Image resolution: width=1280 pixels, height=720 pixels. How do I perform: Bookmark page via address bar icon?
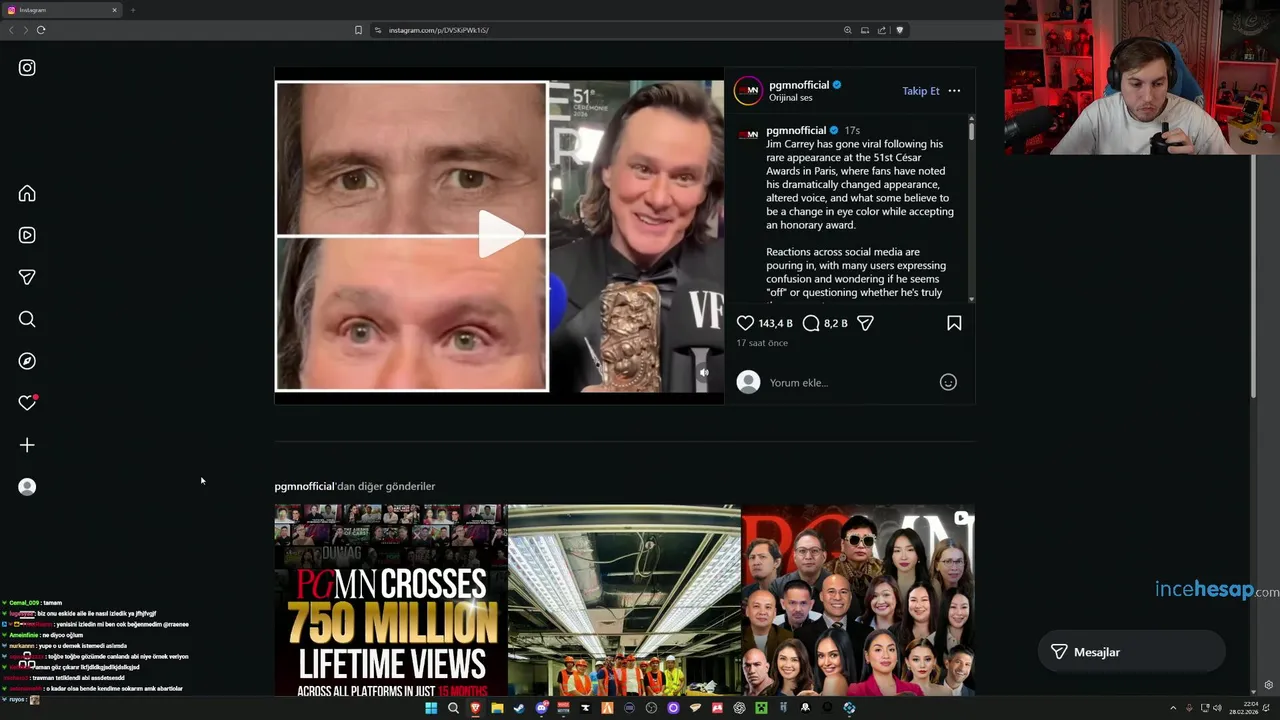pos(358,30)
